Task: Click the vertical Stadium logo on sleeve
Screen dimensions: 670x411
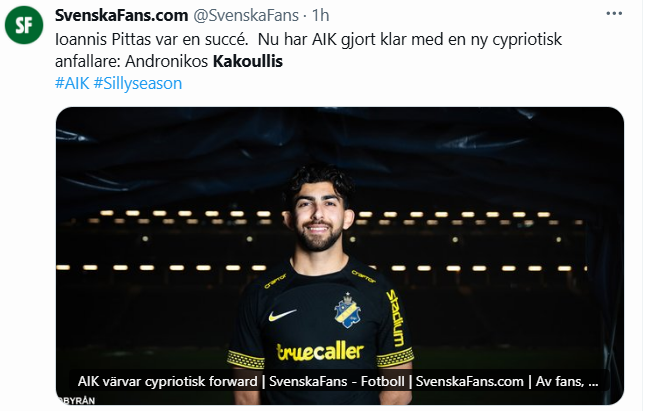Action: pyautogui.click(x=395, y=317)
